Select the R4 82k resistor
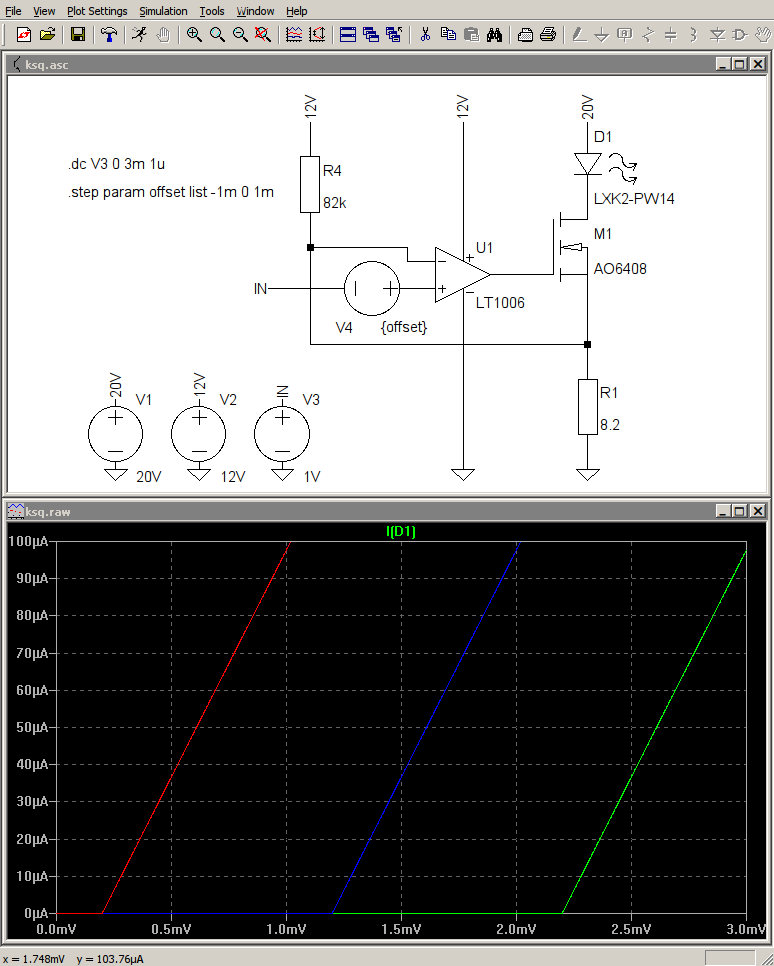Viewport: 774px width, 966px height. (x=310, y=184)
